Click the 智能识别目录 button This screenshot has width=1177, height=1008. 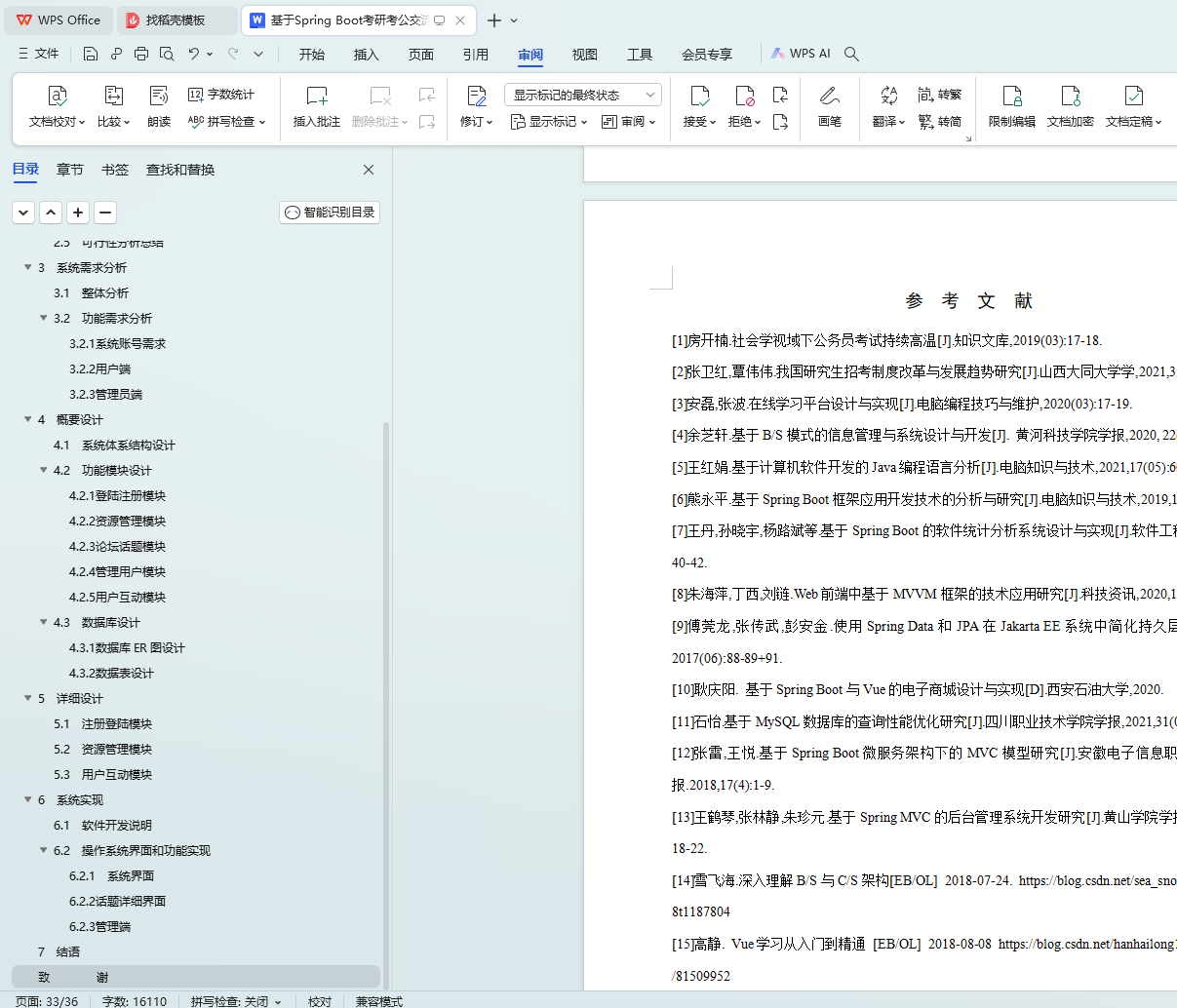tap(330, 213)
